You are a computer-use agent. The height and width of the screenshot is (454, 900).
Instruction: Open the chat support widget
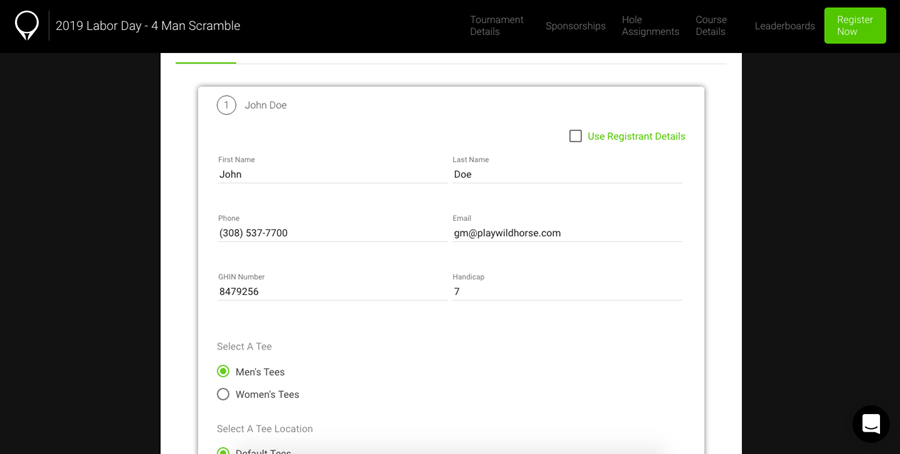coord(870,424)
